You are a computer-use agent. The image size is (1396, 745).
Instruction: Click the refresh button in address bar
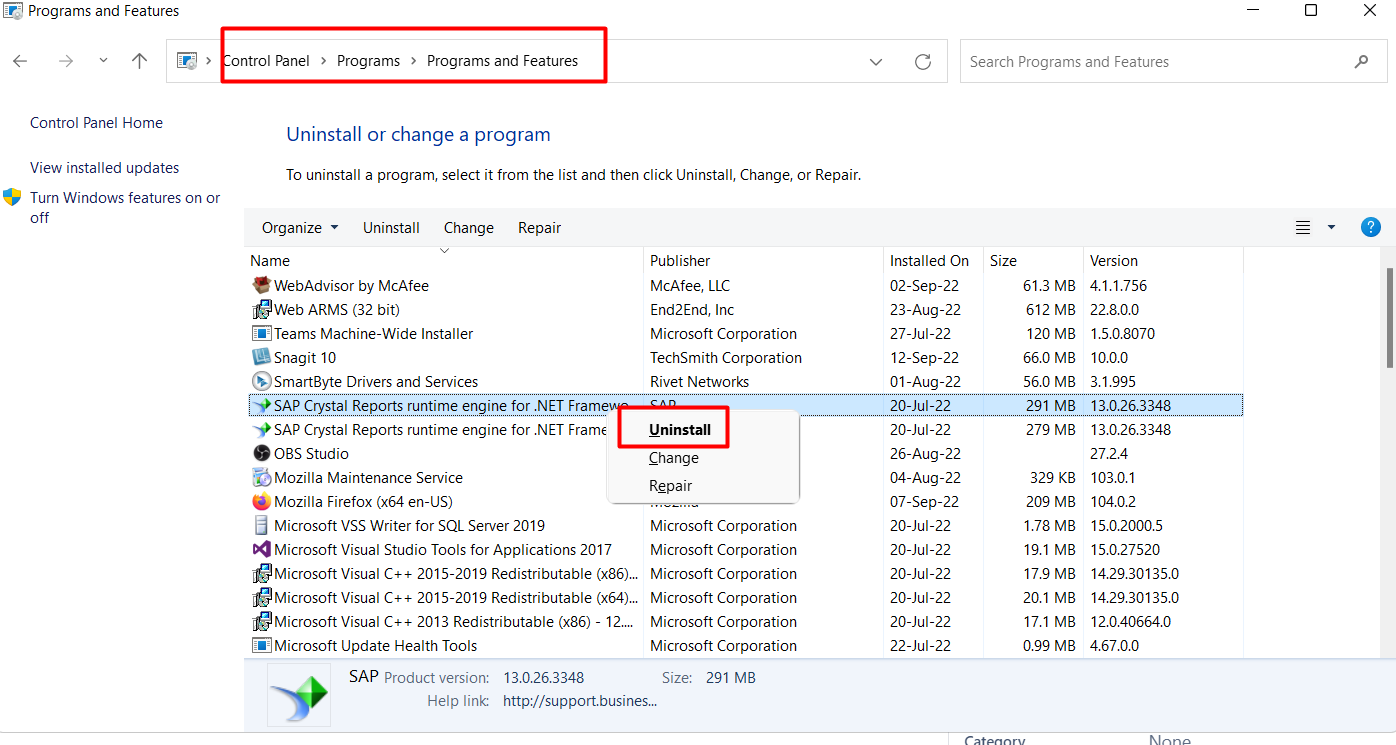(923, 62)
